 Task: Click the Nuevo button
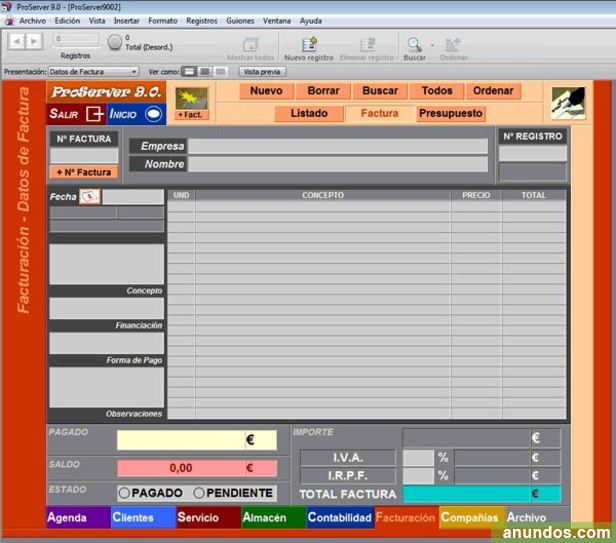point(266,91)
